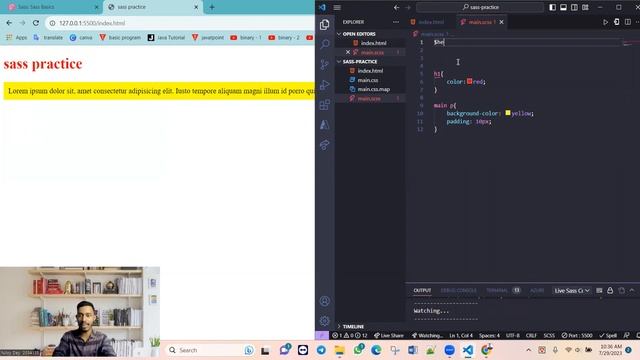The width and height of the screenshot is (640, 360).
Task: Click red color swatch in editor
Action: click(469, 81)
